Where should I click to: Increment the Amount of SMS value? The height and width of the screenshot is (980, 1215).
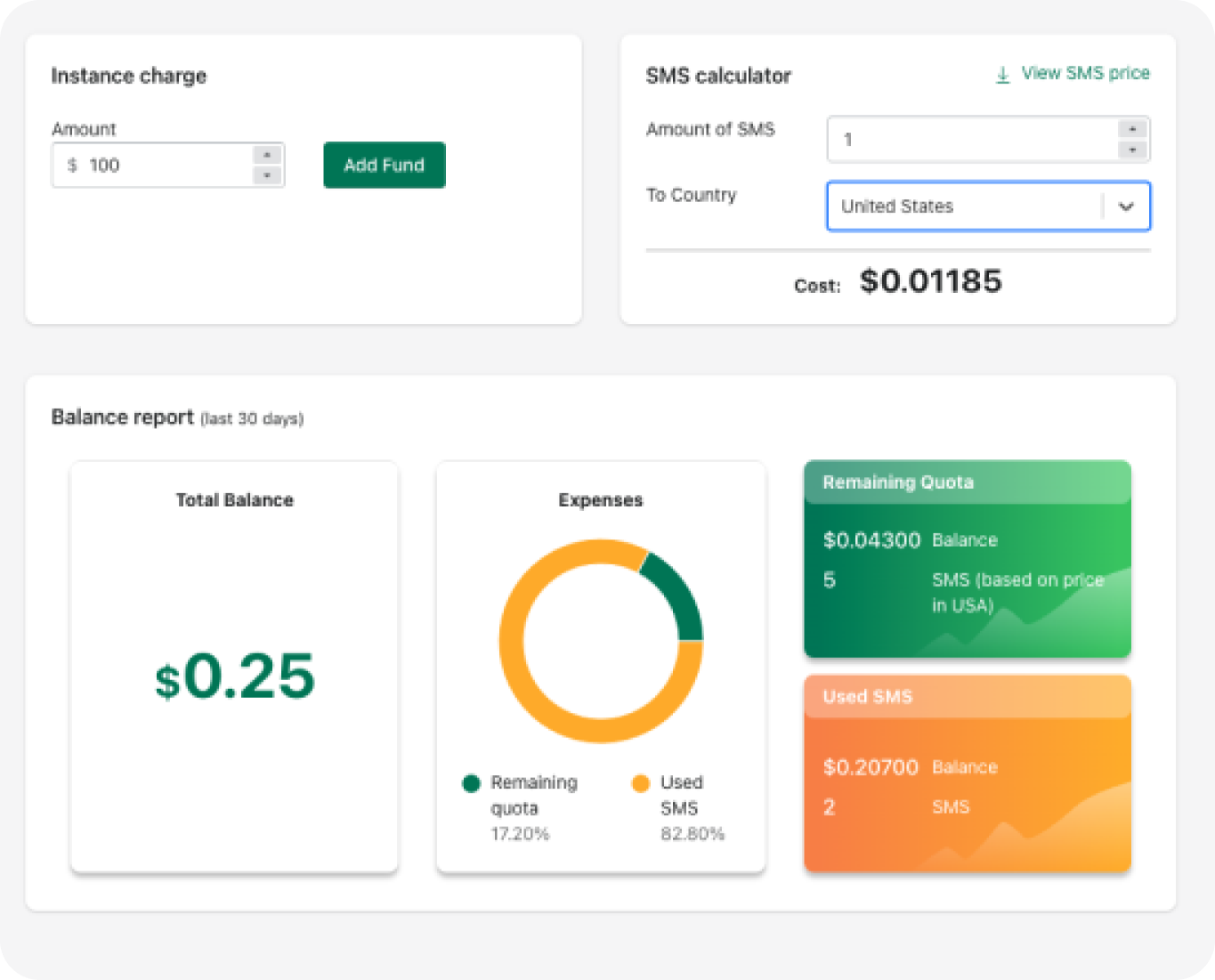tap(1132, 129)
